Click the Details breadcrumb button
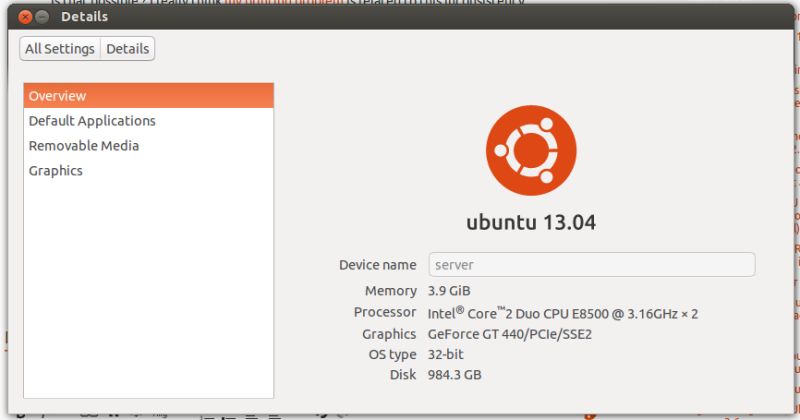 [x=128, y=49]
